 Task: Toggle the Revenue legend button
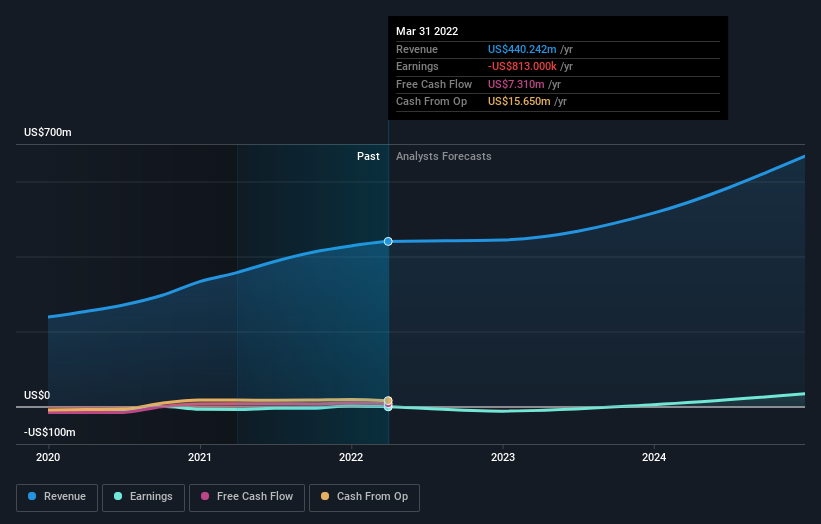(x=57, y=497)
